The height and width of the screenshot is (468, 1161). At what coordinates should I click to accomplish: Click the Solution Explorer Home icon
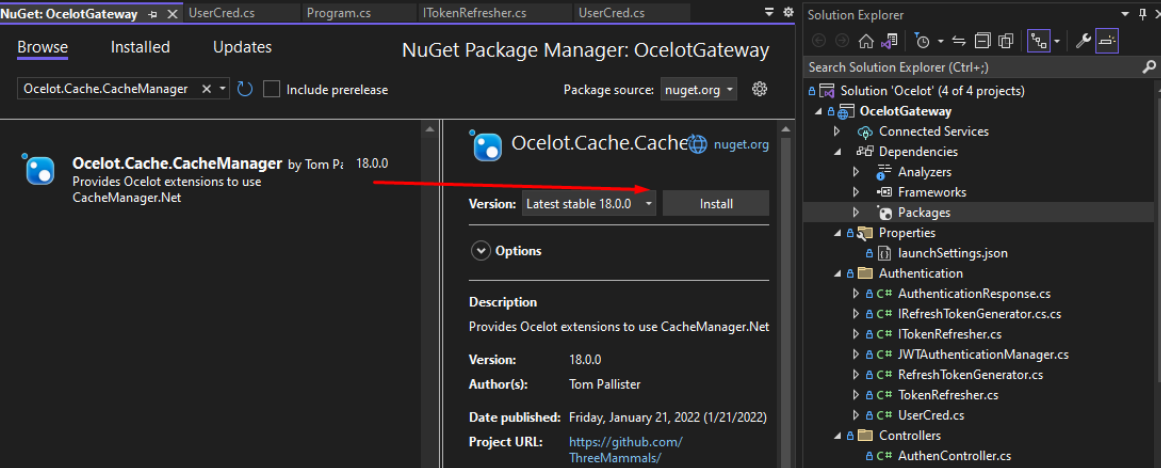tap(865, 41)
